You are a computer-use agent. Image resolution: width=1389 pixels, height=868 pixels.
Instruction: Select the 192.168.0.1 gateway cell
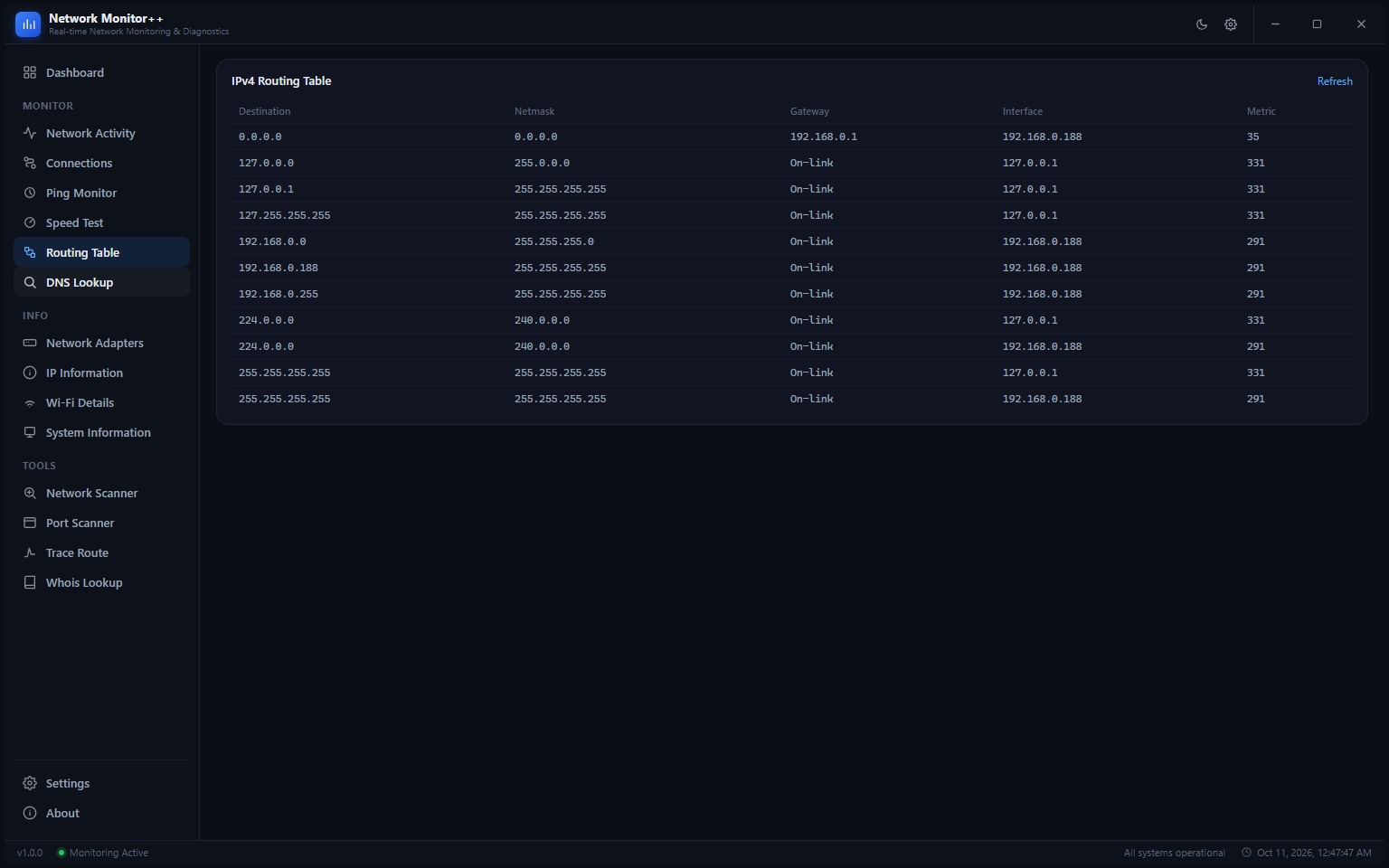[824, 137]
